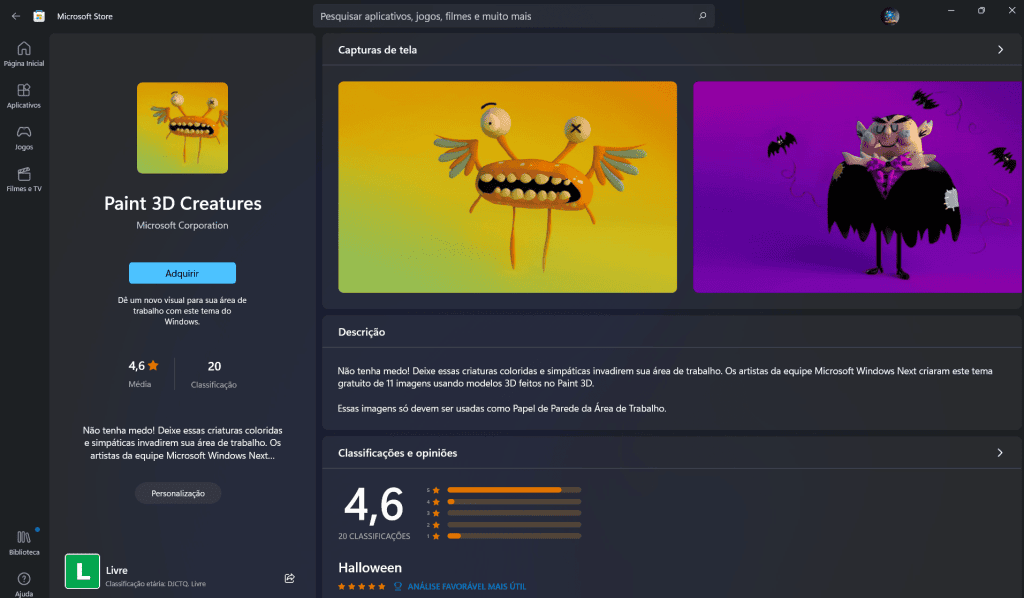Open the Microsoft Corporation publisher link

[x=182, y=225]
